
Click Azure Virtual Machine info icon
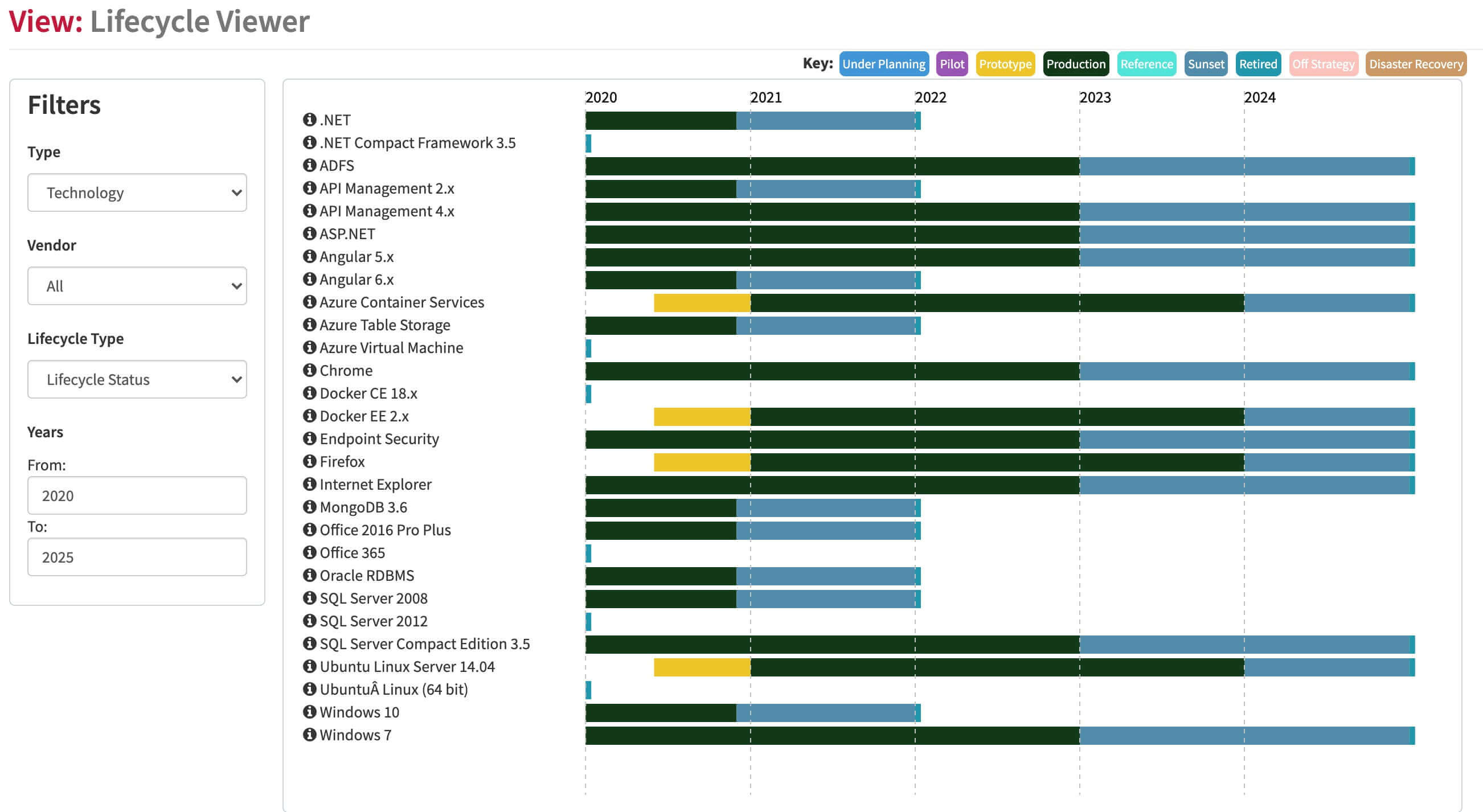310,347
